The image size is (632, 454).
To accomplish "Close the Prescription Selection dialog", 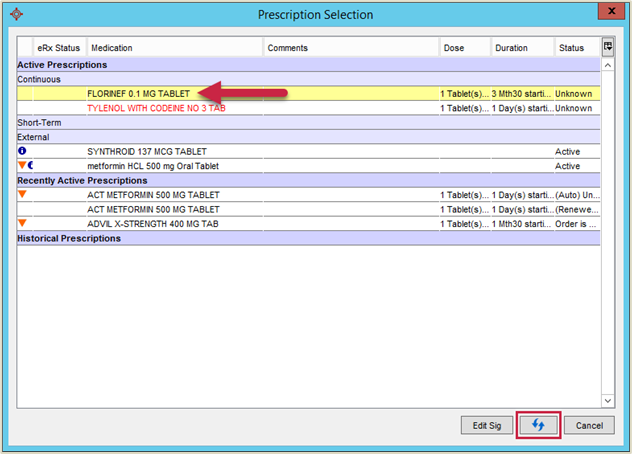I will (x=607, y=14).
